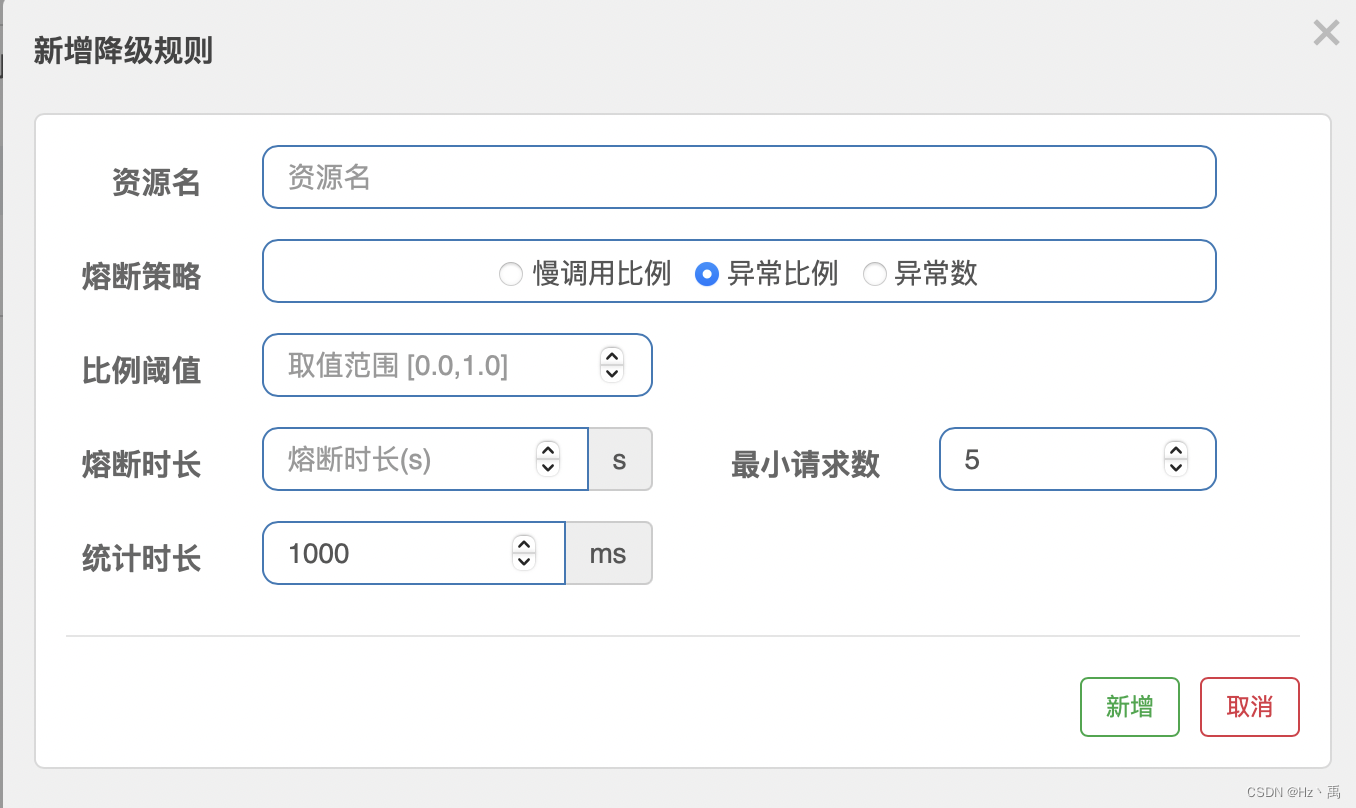Image resolution: width=1356 pixels, height=808 pixels.
Task: Click the red 取消 button
Action: coord(1250,707)
